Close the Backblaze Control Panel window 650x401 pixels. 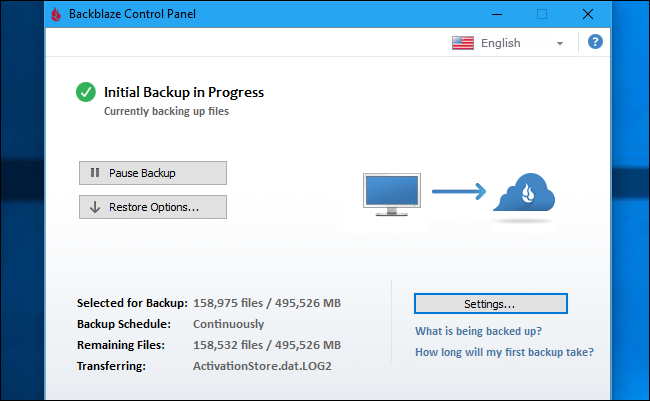pos(588,14)
